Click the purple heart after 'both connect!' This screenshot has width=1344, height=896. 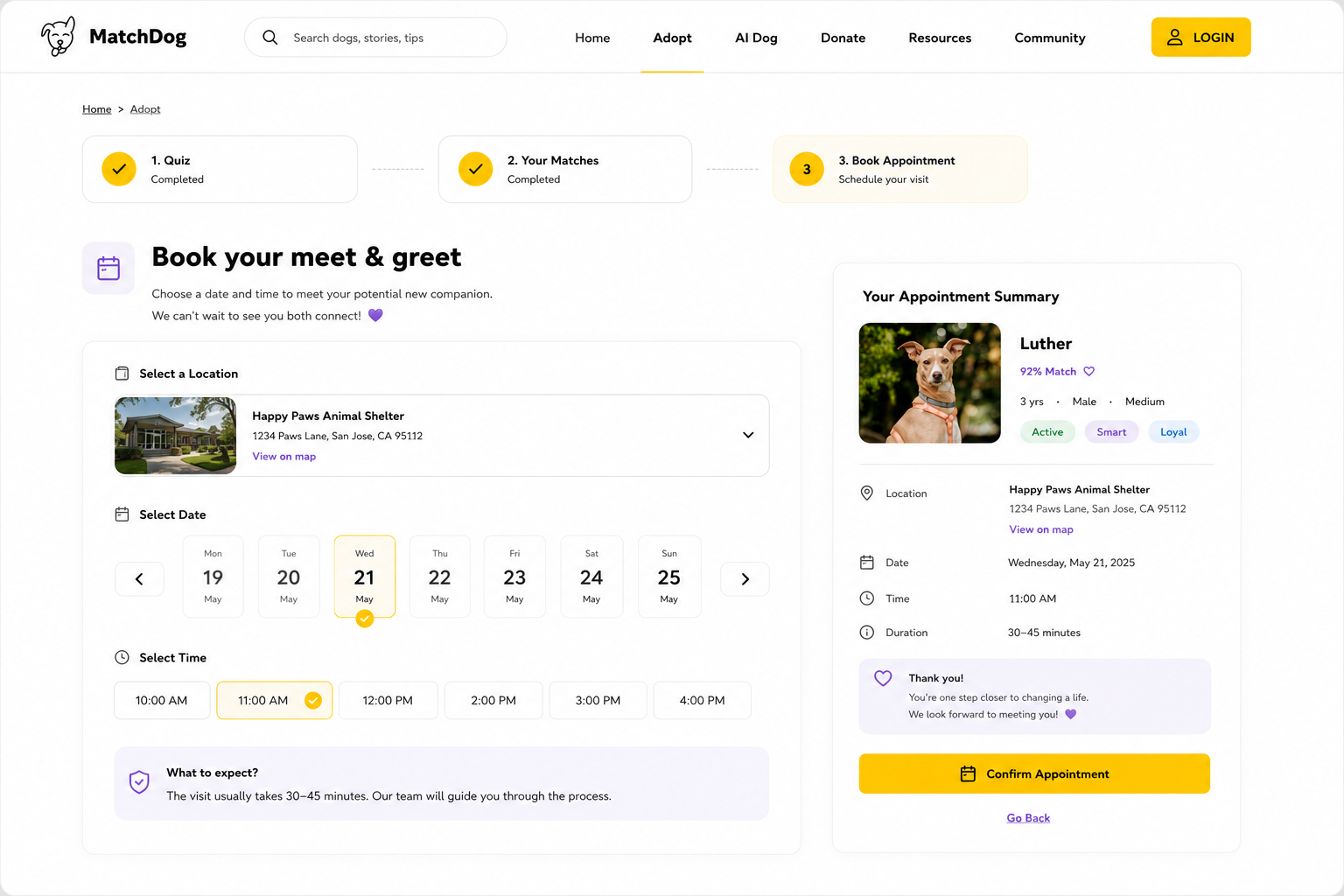pos(375,315)
